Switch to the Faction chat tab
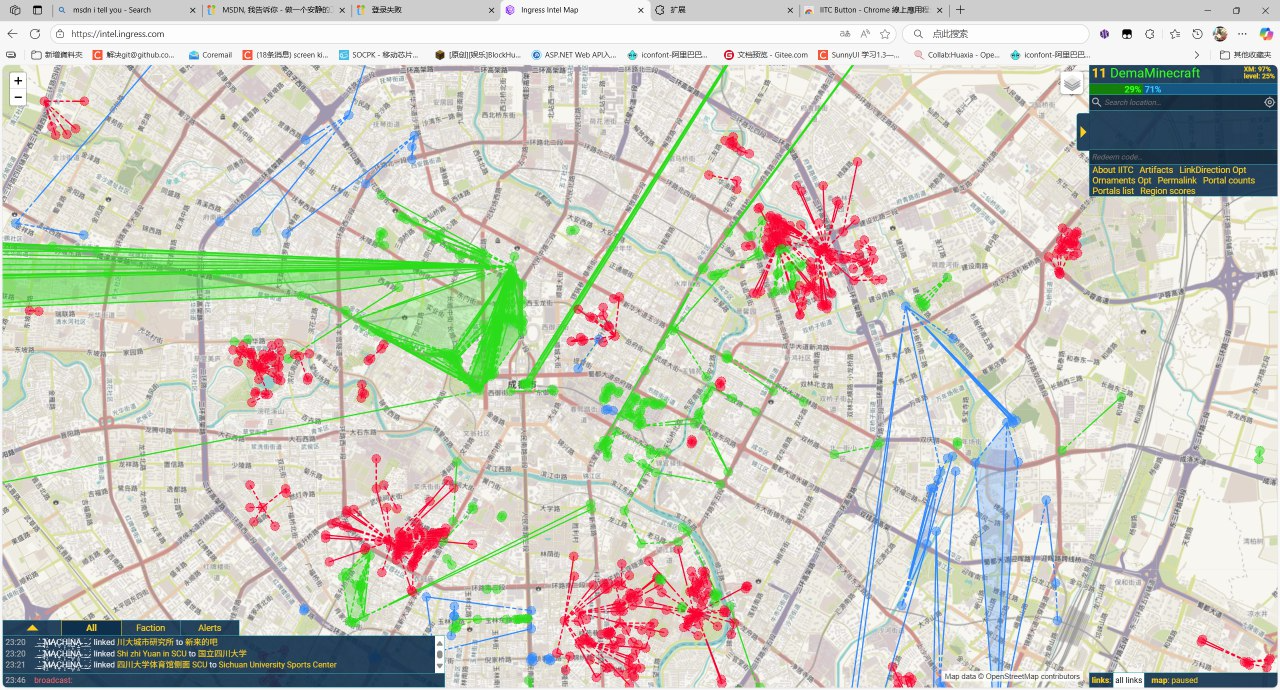Screen dimensions: 1280x690 click(151, 628)
